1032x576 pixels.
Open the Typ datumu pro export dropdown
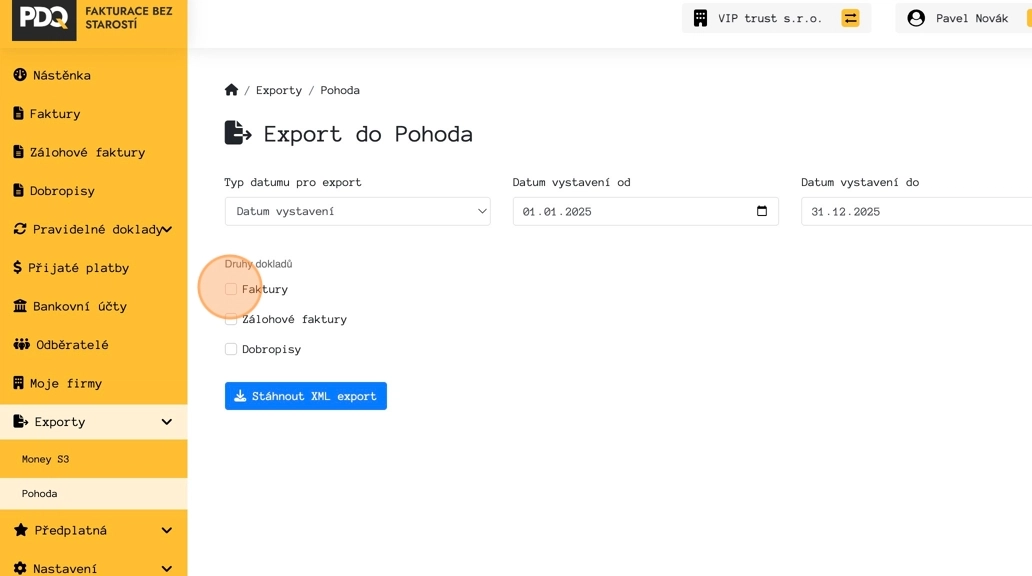pos(357,211)
